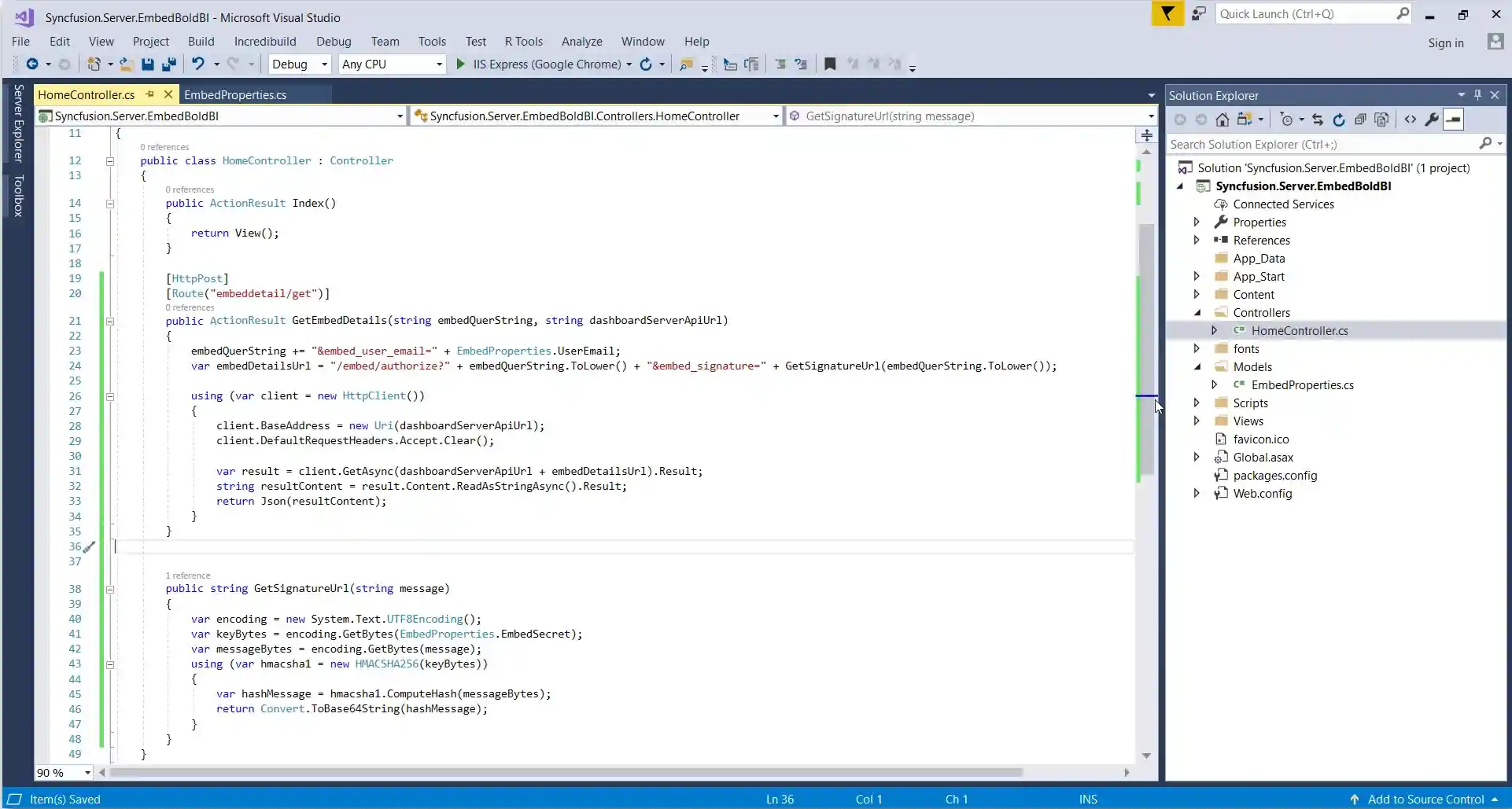1512x809 pixels.
Task: Open the Build menu
Action: coord(201,42)
